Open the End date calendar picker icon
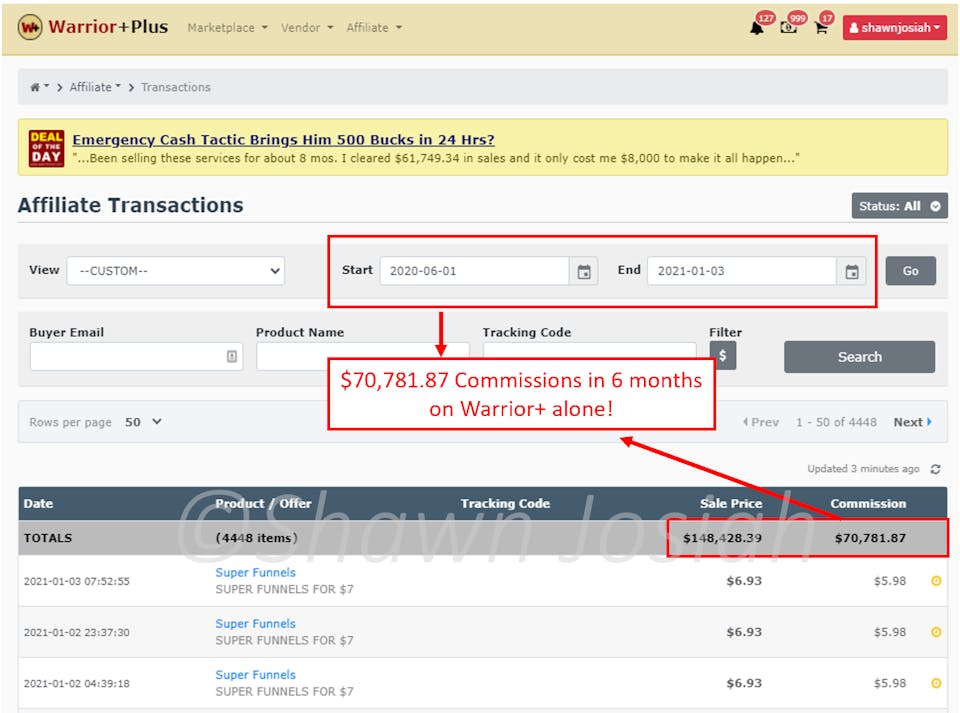 (x=852, y=271)
